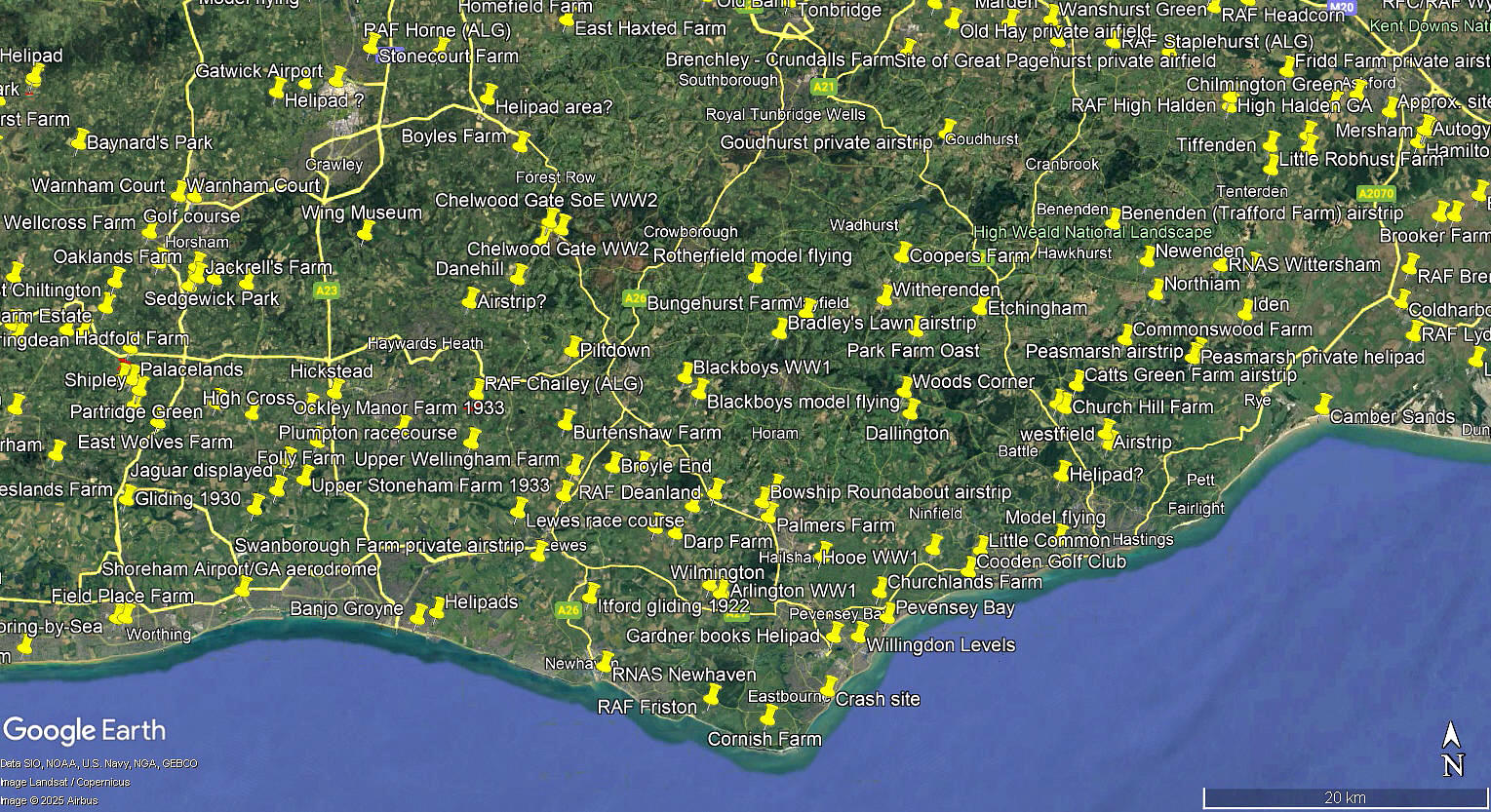Click the Shoreham Airport/GA aerodrome label

[239, 569]
